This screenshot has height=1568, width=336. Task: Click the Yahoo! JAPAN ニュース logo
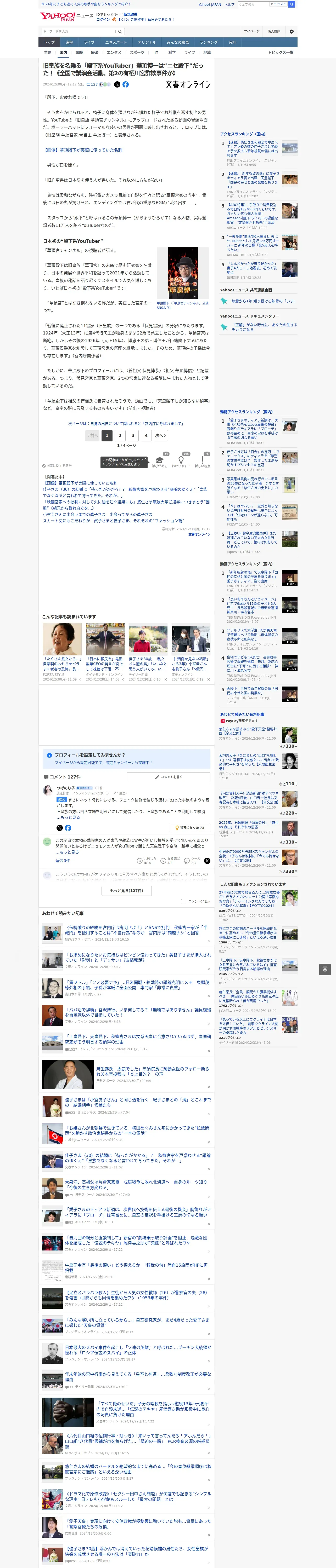(66, 16)
